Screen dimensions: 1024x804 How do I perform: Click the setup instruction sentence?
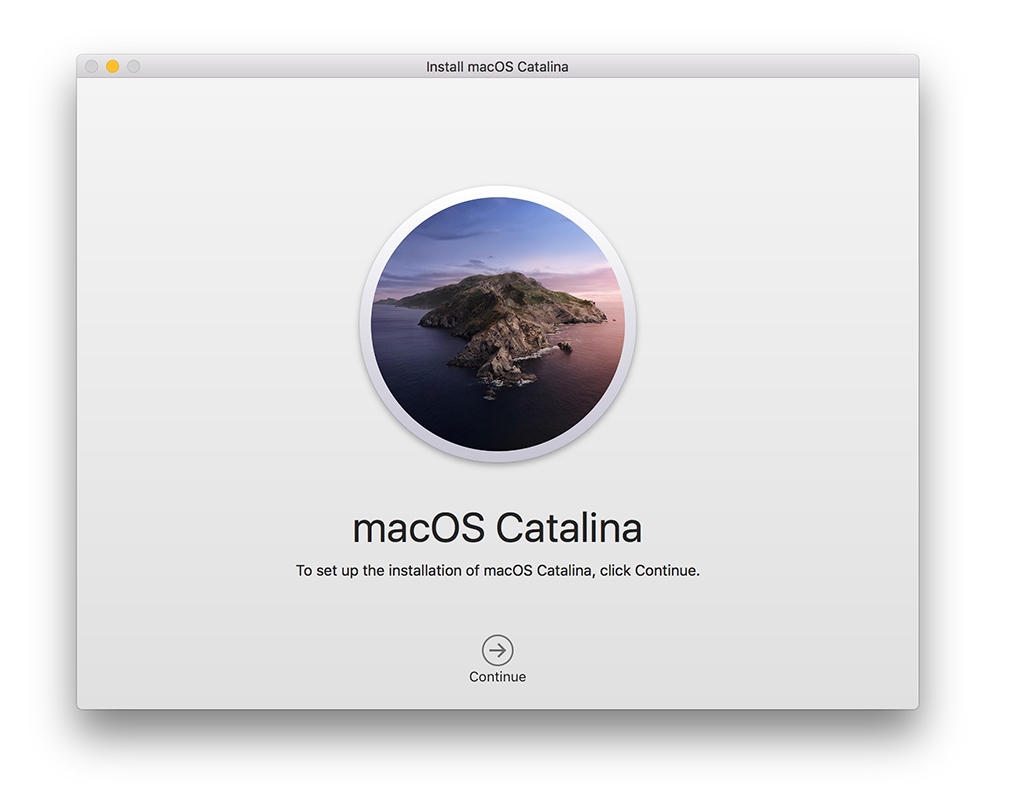pos(497,570)
